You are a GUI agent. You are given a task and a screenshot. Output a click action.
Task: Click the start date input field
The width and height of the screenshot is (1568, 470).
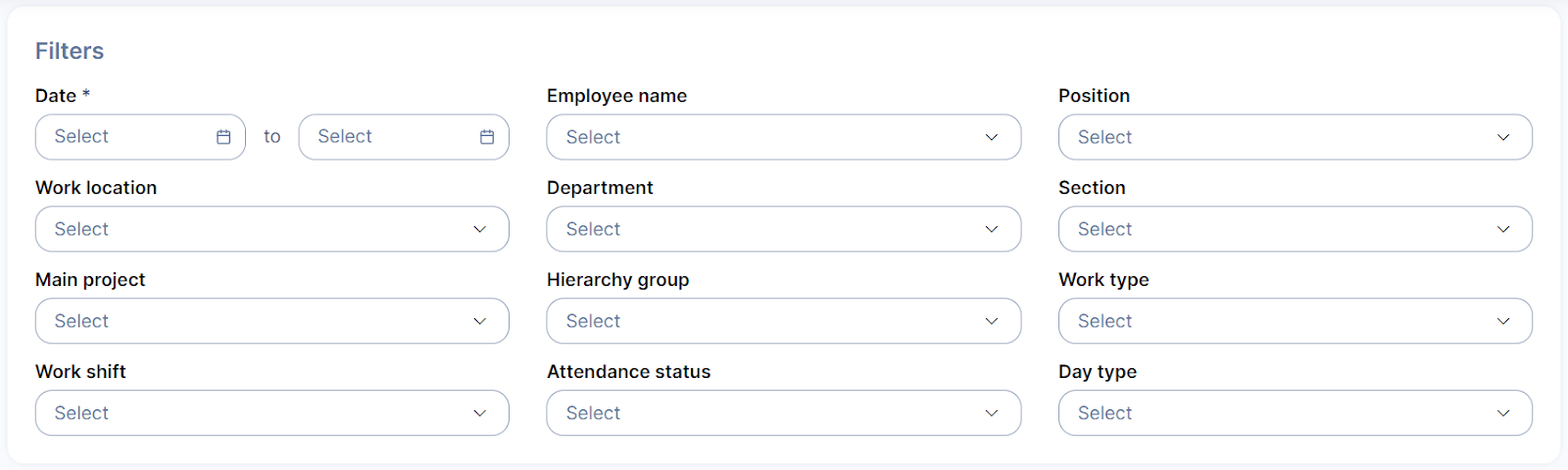pyautogui.click(x=127, y=137)
